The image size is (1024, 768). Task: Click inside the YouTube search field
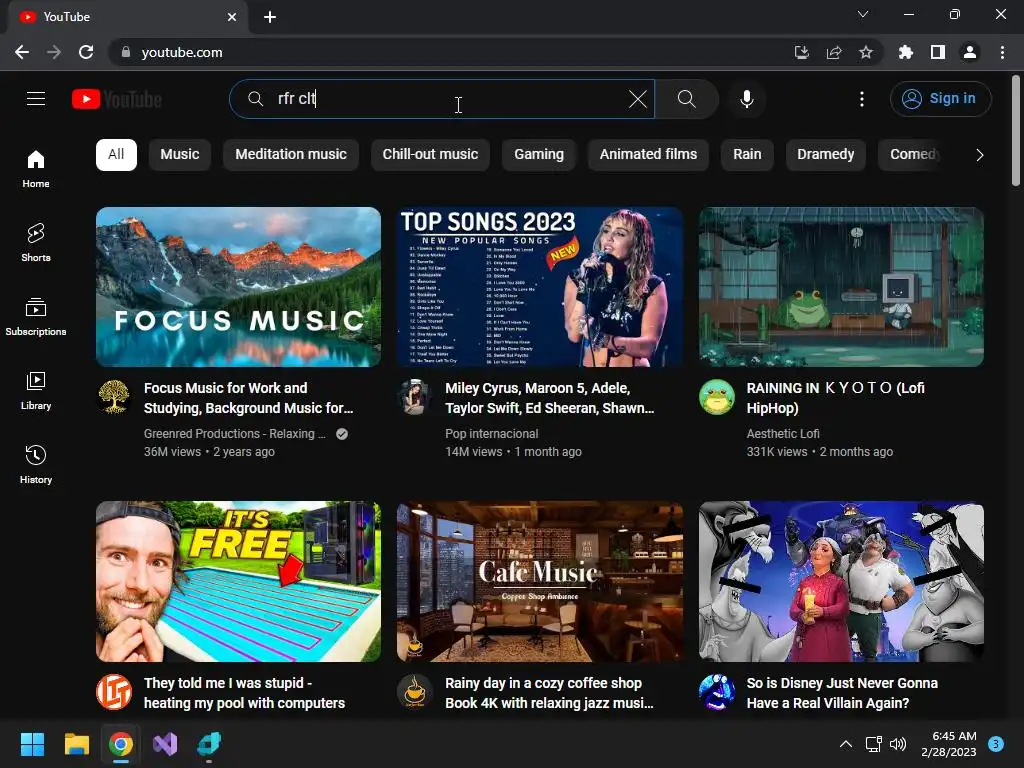click(442, 99)
